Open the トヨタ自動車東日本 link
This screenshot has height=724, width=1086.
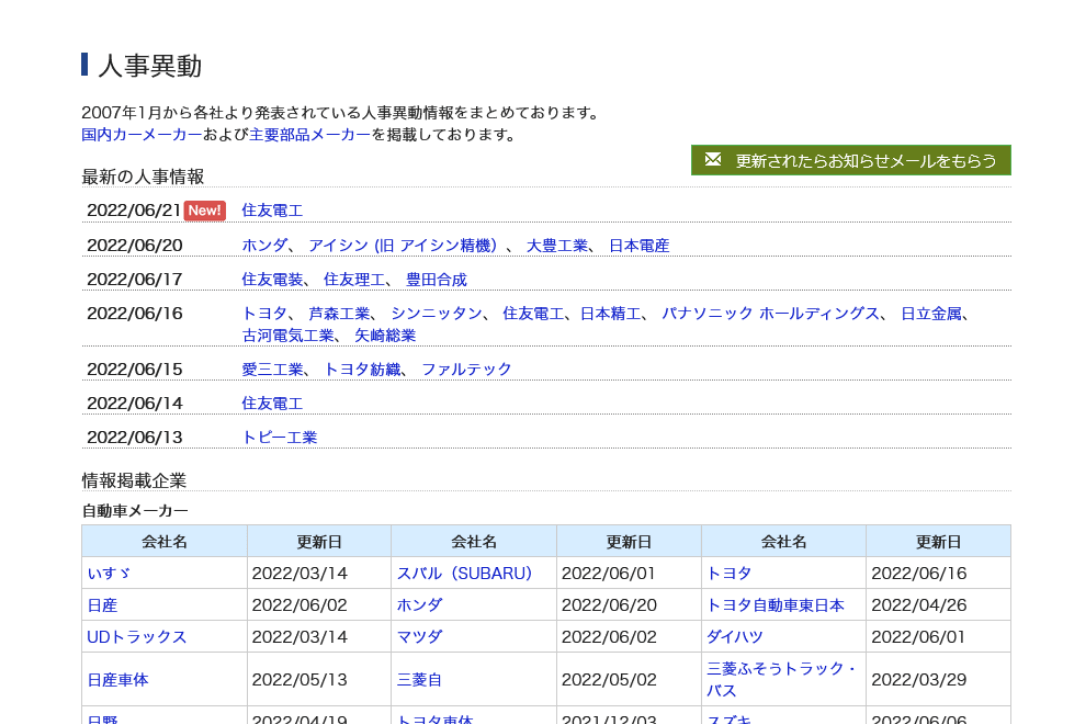(x=775, y=606)
